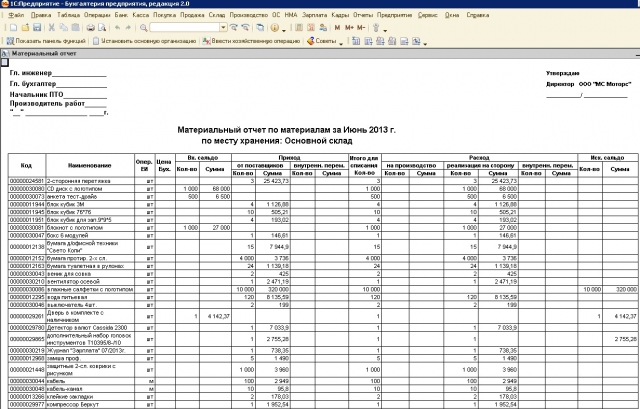Viewport: 640px width, 409px height.
Task: Open the Покупка menu
Action: point(164,15)
